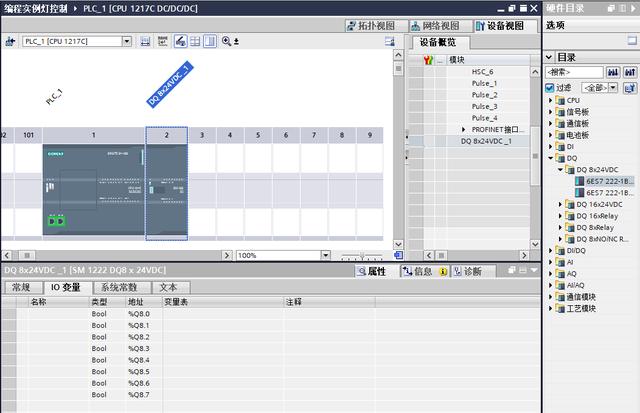Expand the 信号板 catalog folder
Viewport: 640px width, 413px height.
pyautogui.click(x=550, y=112)
